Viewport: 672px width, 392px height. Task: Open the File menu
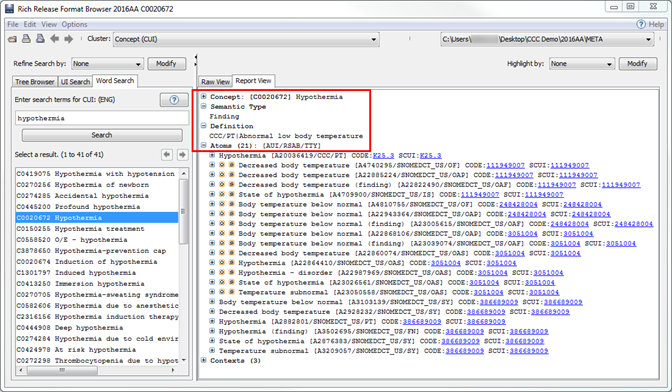click(x=13, y=24)
